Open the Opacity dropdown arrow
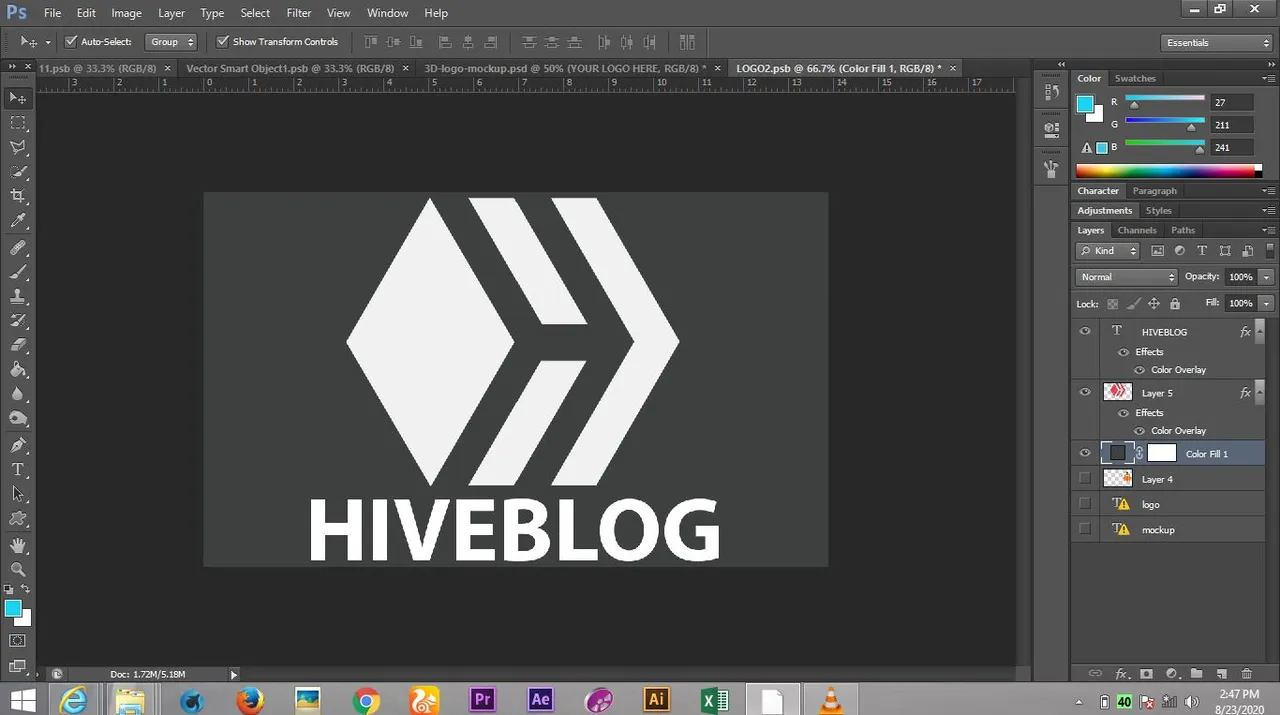This screenshot has width=1280, height=715. 1267,277
